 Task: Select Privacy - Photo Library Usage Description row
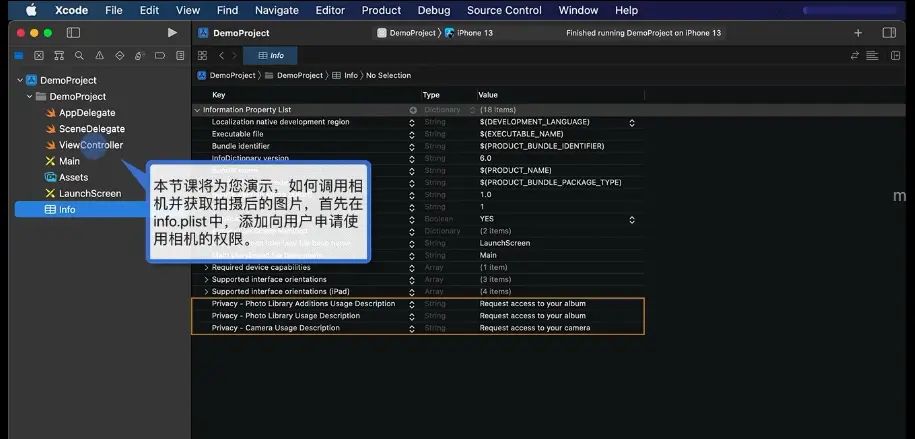point(418,316)
